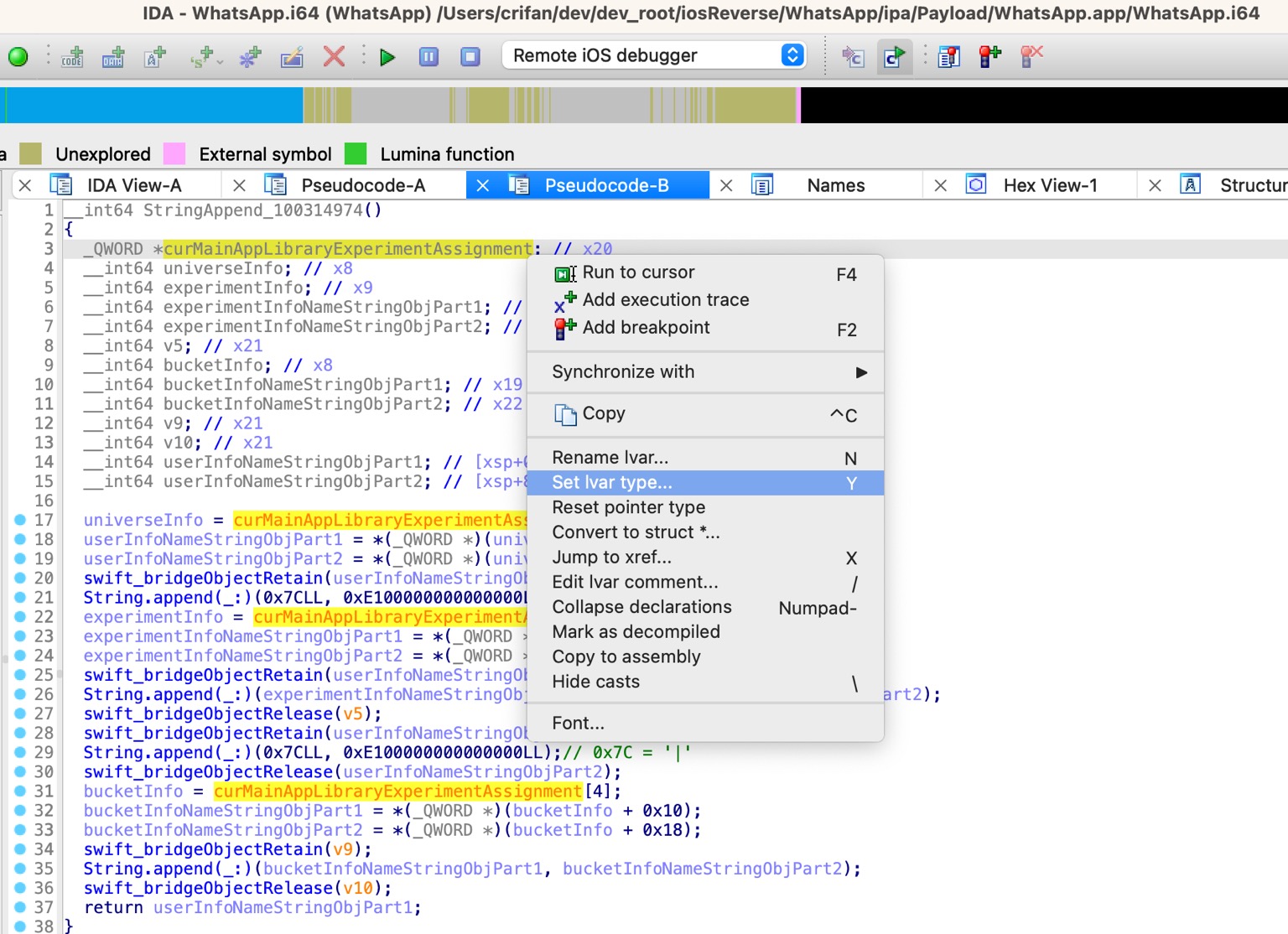The width and height of the screenshot is (1288, 934).
Task: Click the convert-to-code toolbar icon
Action: (x=72, y=57)
